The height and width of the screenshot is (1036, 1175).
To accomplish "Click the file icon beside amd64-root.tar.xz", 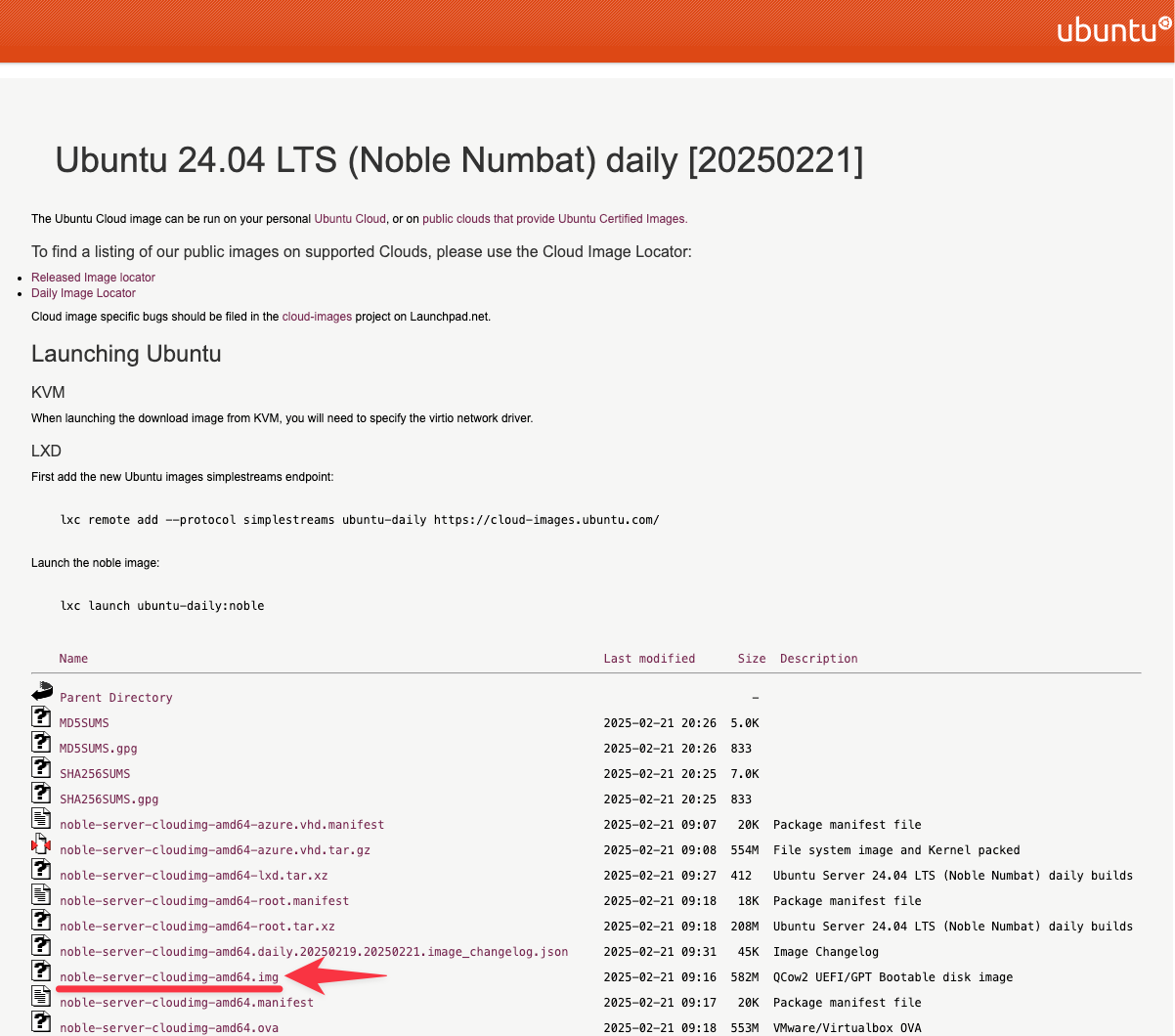I will point(41,920).
